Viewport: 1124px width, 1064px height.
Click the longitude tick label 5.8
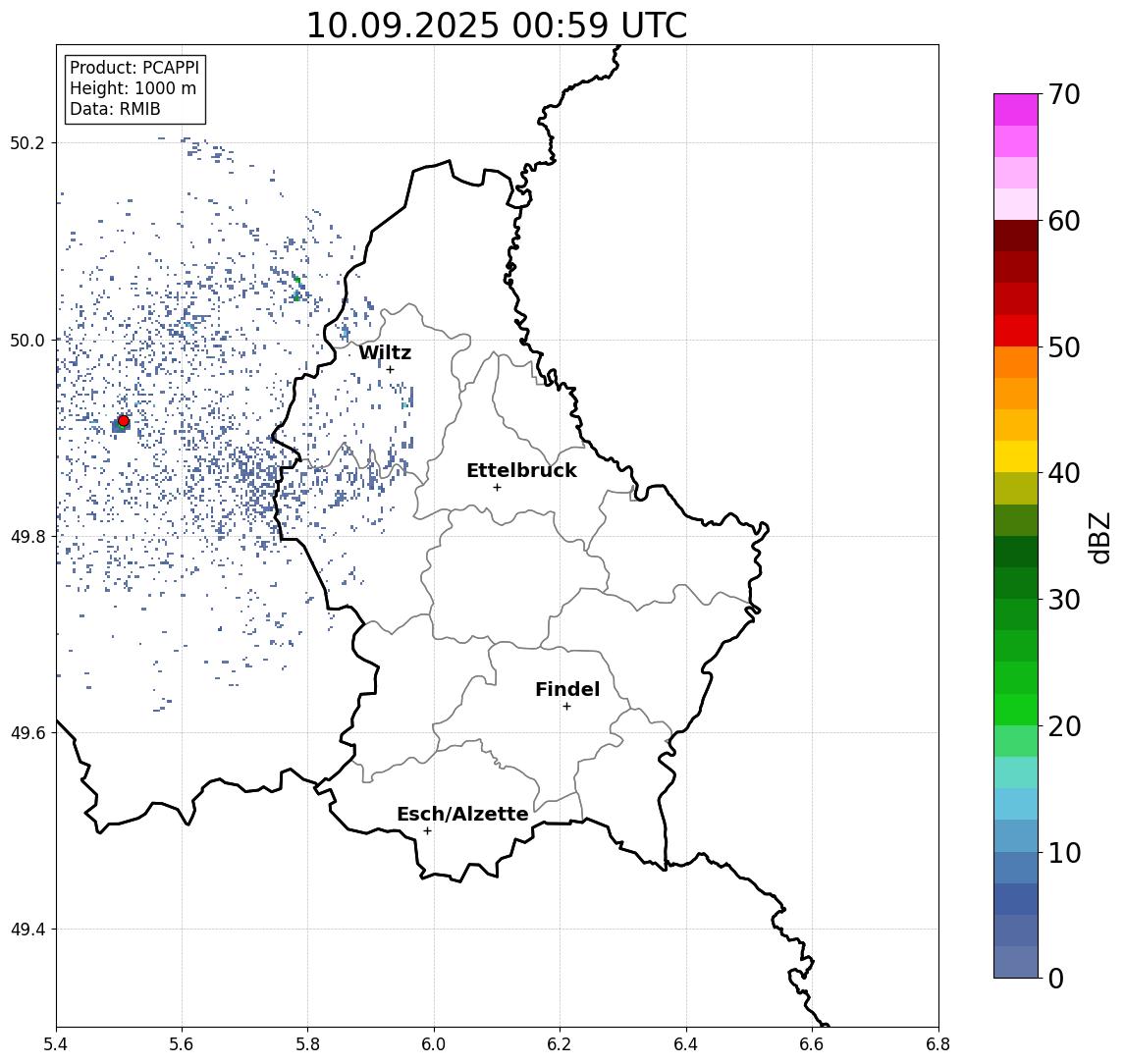tap(307, 1044)
